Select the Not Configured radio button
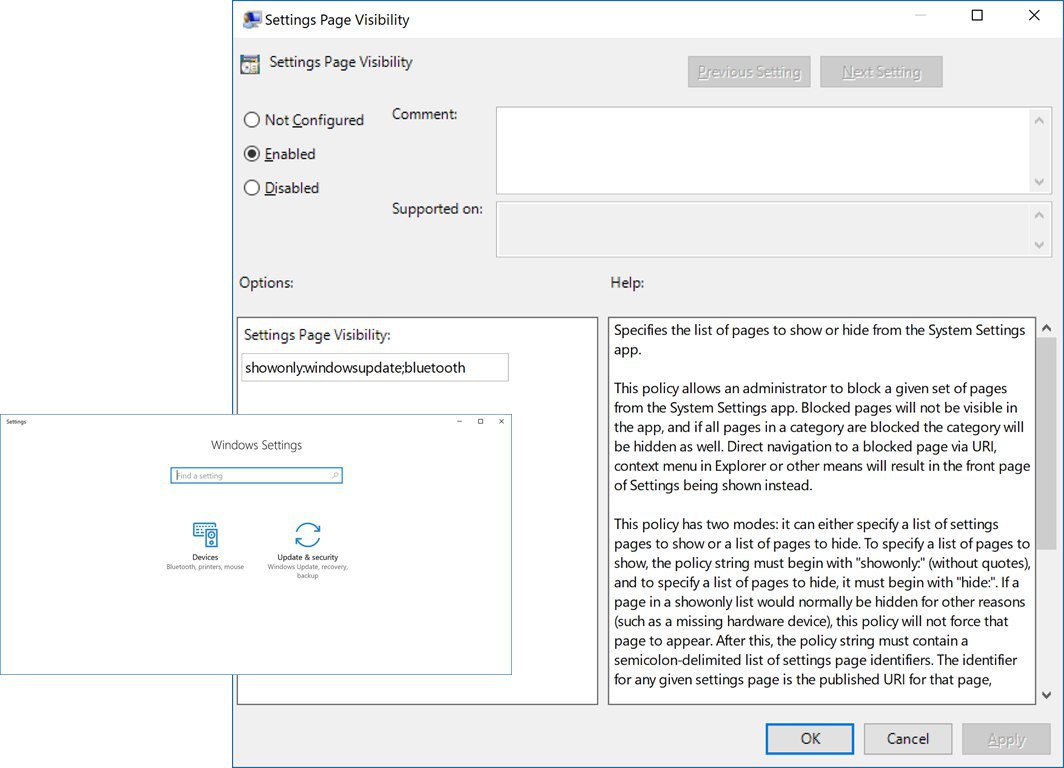1064x768 pixels. [x=252, y=120]
